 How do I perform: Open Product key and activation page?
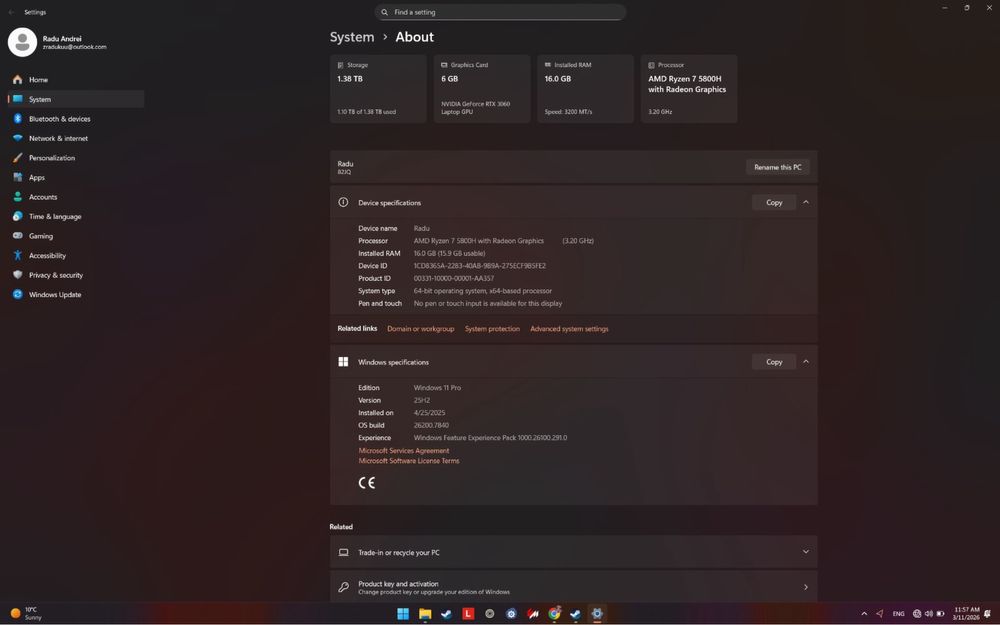(x=573, y=587)
